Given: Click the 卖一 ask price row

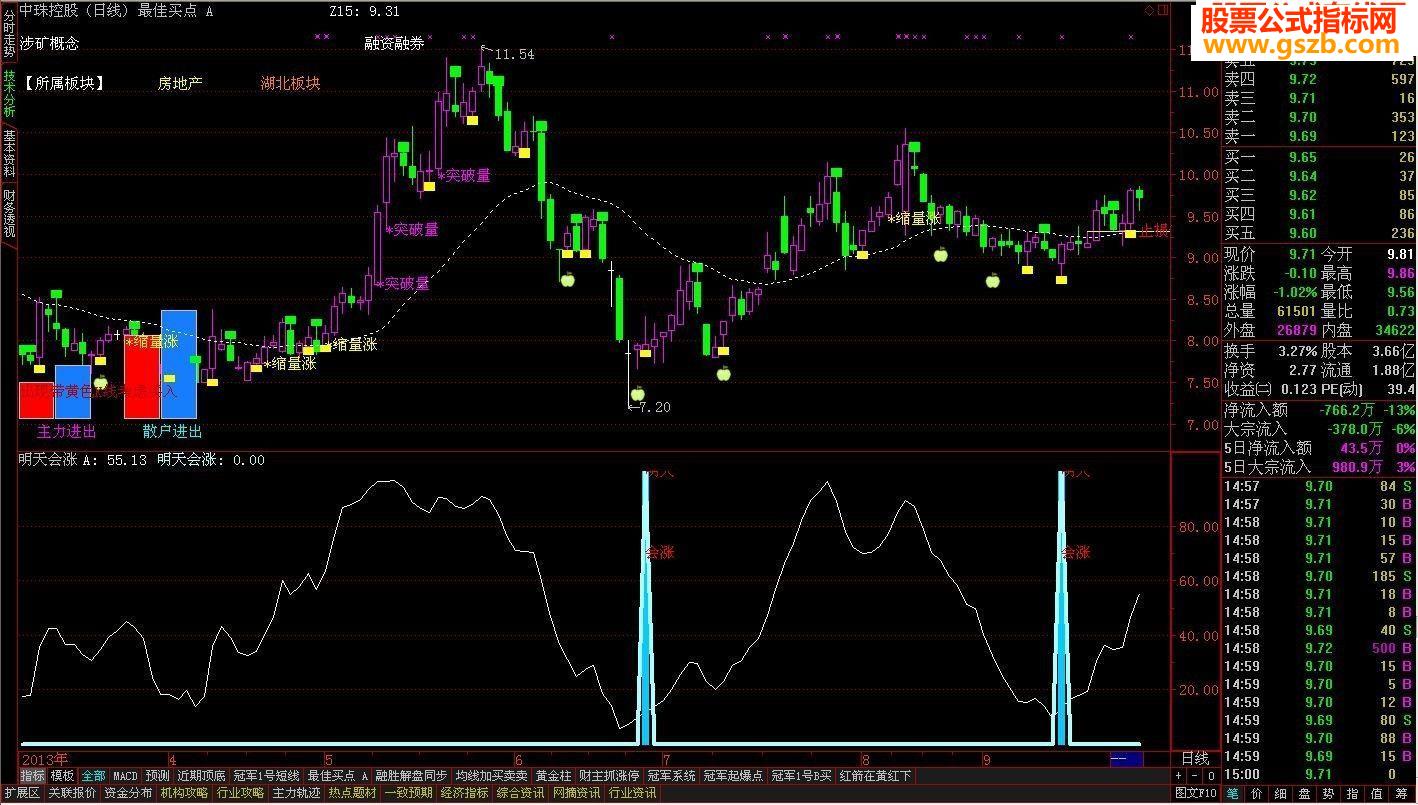Looking at the screenshot, I should tap(1320, 136).
